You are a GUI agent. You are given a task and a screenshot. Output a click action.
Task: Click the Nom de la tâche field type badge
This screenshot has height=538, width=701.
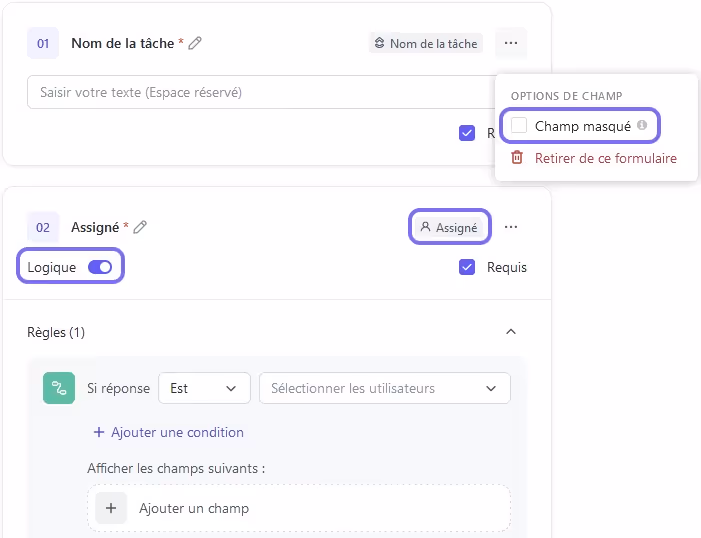coord(425,43)
